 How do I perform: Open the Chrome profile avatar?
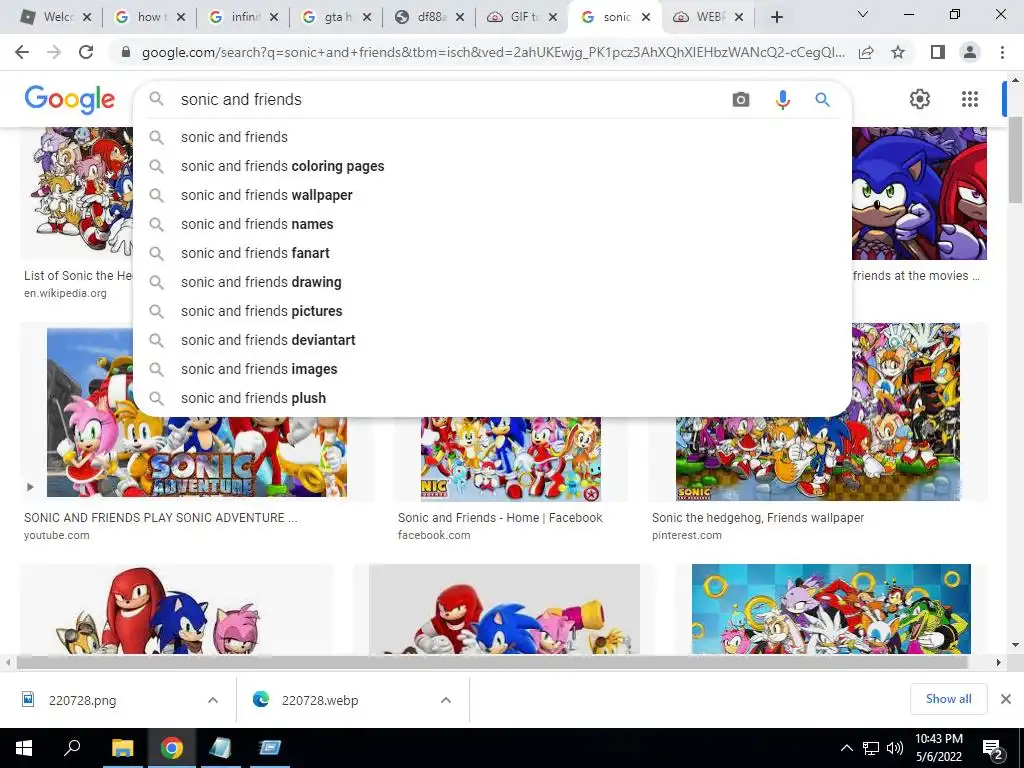coord(970,52)
